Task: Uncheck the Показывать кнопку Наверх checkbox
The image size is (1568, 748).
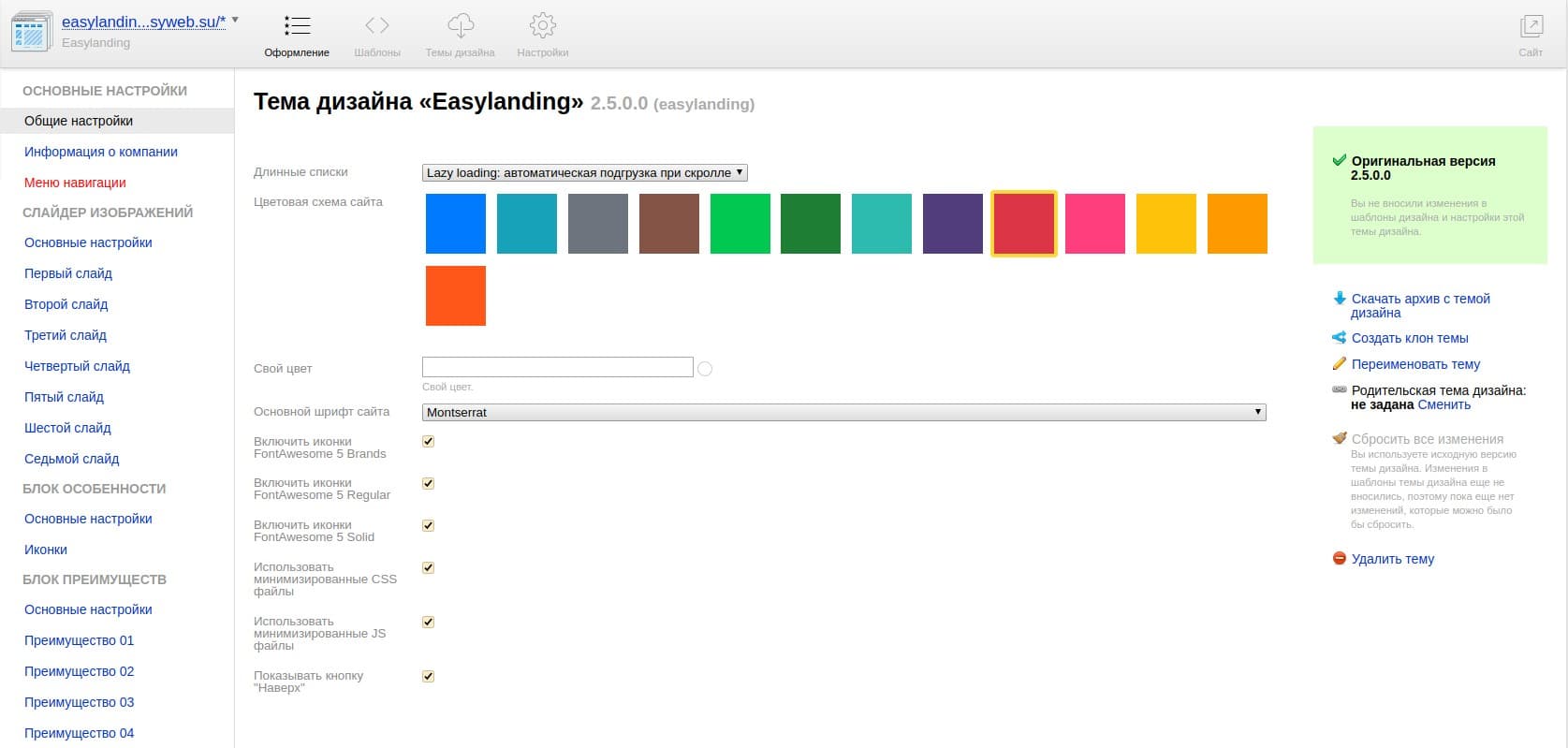Action: (x=428, y=677)
